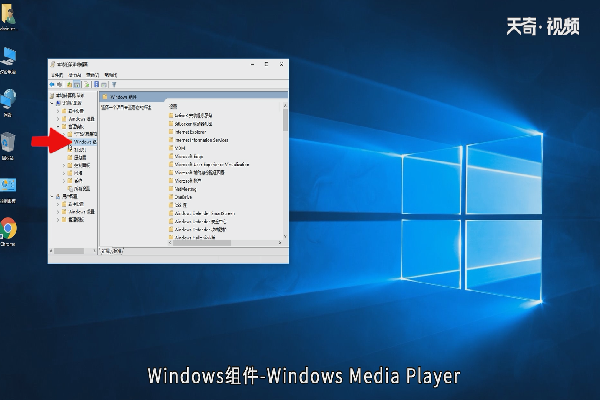The width and height of the screenshot is (600, 400).
Task: Click the Up one level toolbar icon
Action: click(x=69, y=85)
